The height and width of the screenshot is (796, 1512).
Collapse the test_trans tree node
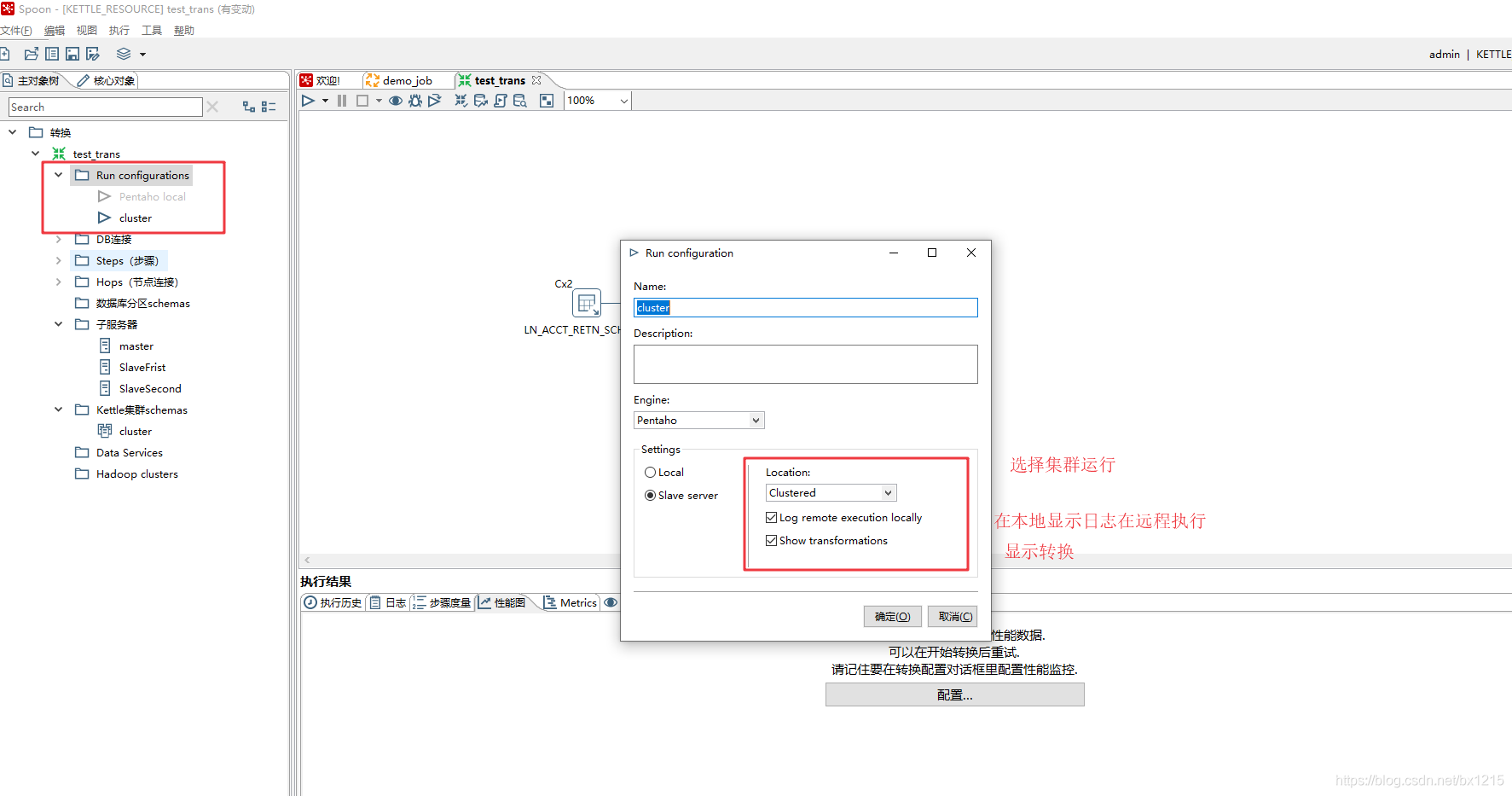36,154
